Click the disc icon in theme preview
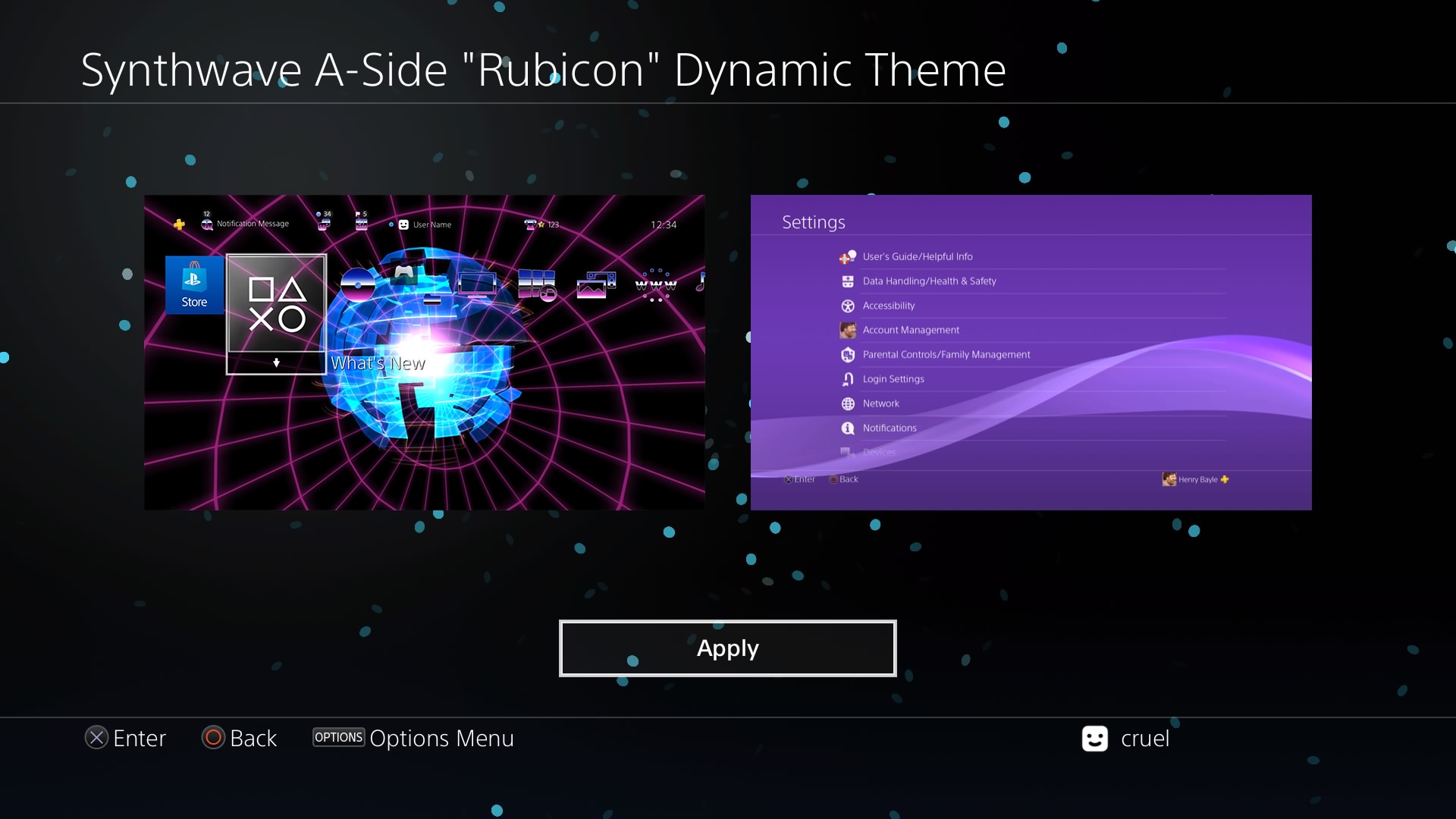The image size is (1456, 819). (358, 285)
